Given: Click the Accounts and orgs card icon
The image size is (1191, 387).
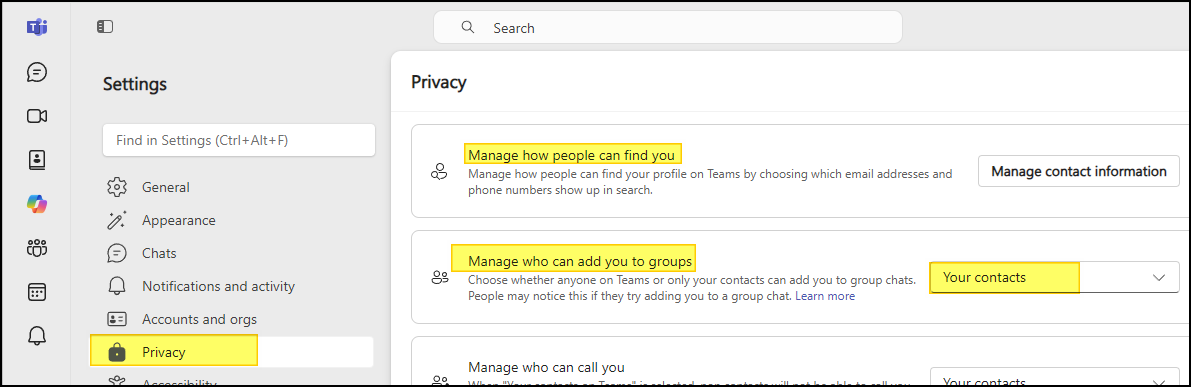Looking at the screenshot, I should (116, 319).
